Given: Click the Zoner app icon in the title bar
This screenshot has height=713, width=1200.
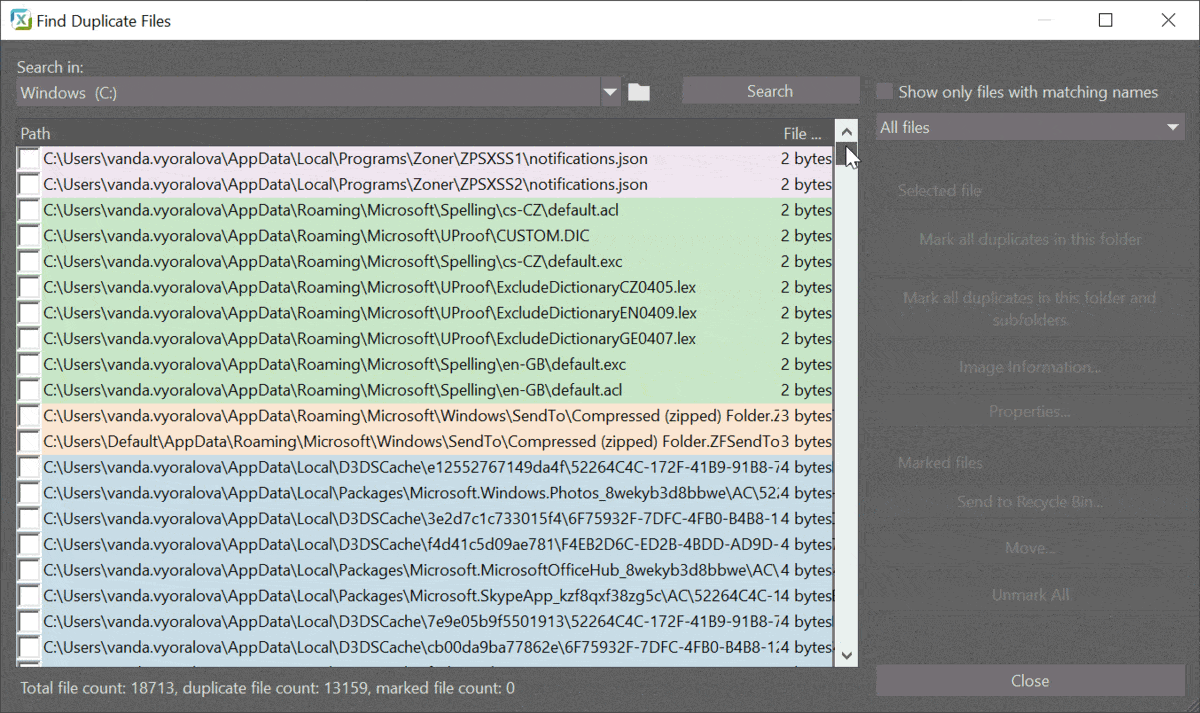Looking at the screenshot, I should (21, 19).
